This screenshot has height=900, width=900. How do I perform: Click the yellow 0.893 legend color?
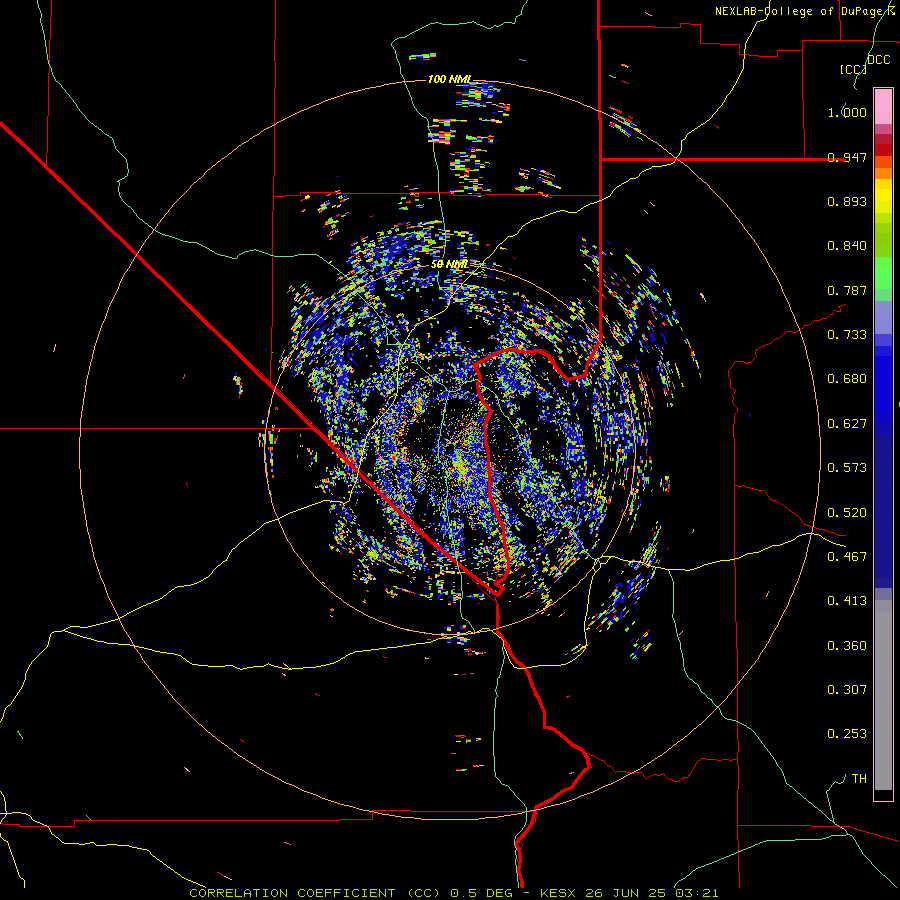click(883, 201)
